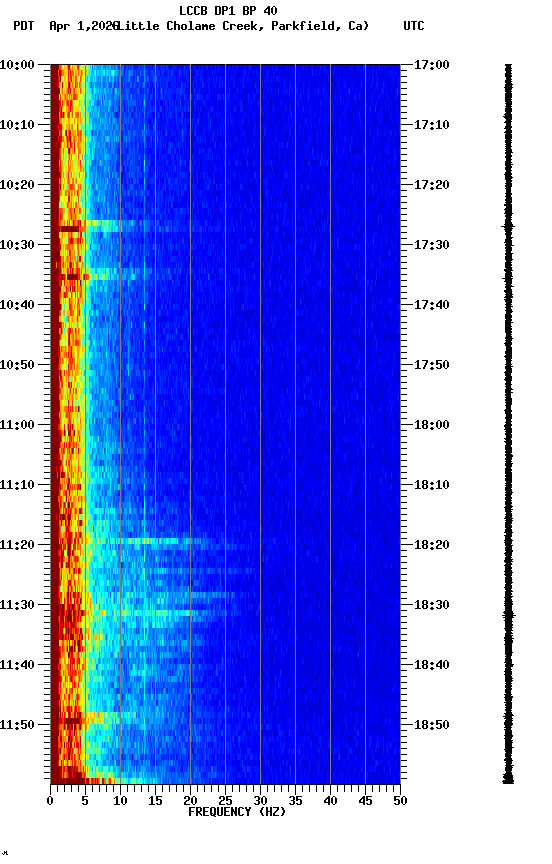Image resolution: width=552 pixels, height=864 pixels.
Task: Click the 'UTC' timezone label
Action: tap(414, 26)
